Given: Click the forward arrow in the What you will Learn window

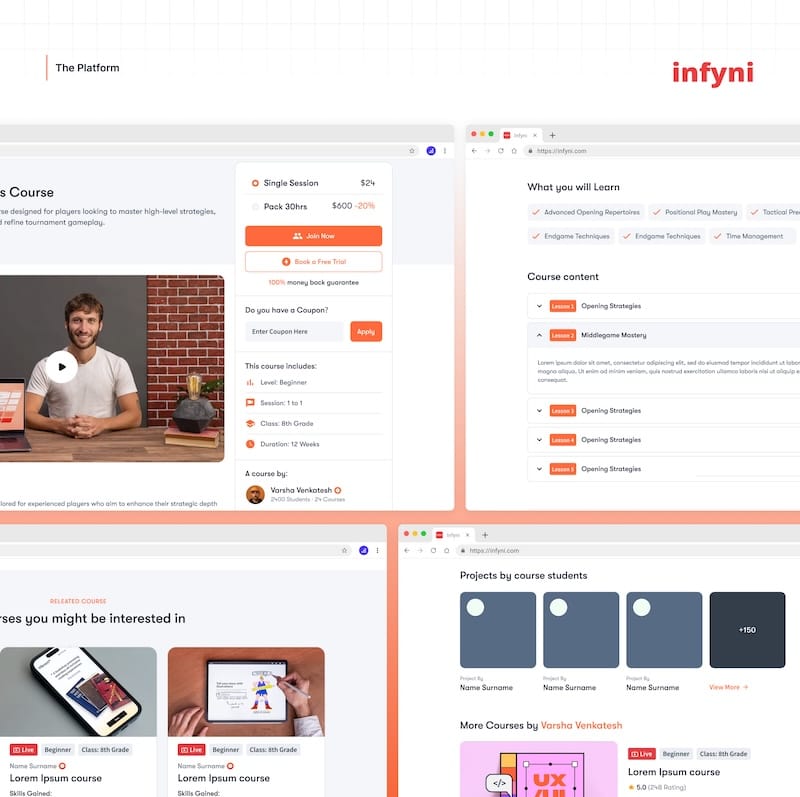Looking at the screenshot, I should pos(488,151).
